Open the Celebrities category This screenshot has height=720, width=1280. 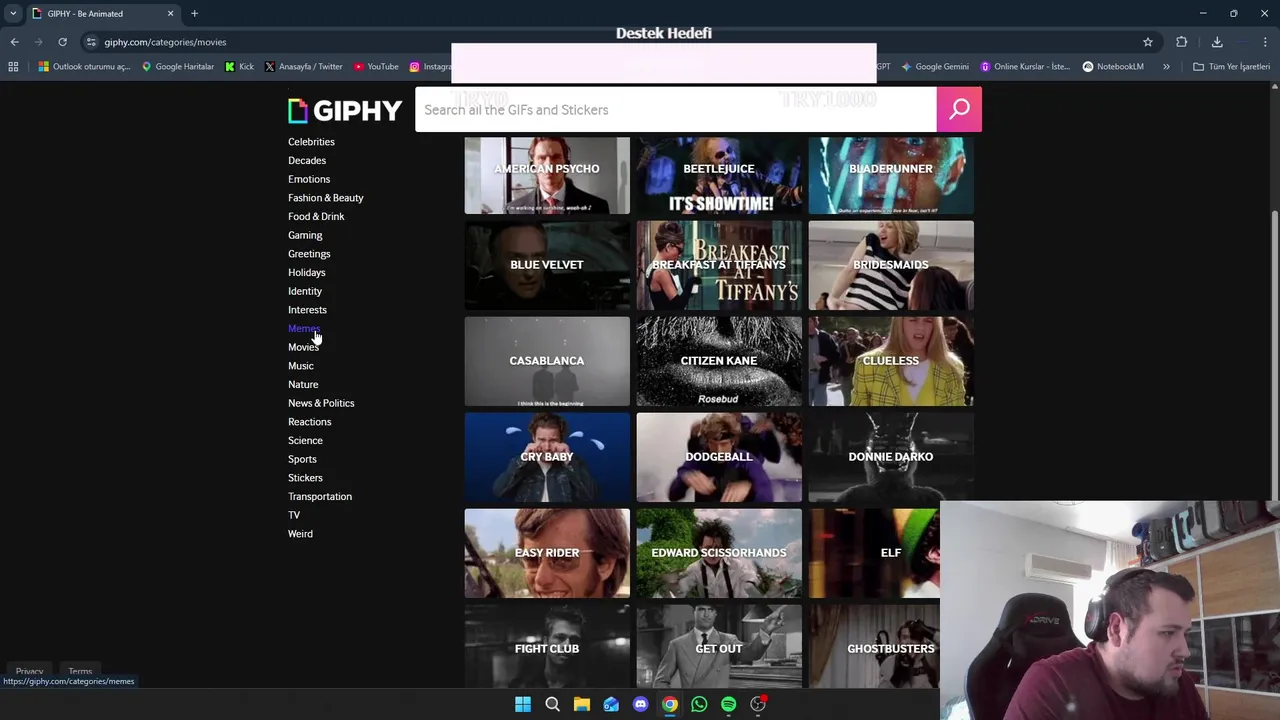(311, 142)
